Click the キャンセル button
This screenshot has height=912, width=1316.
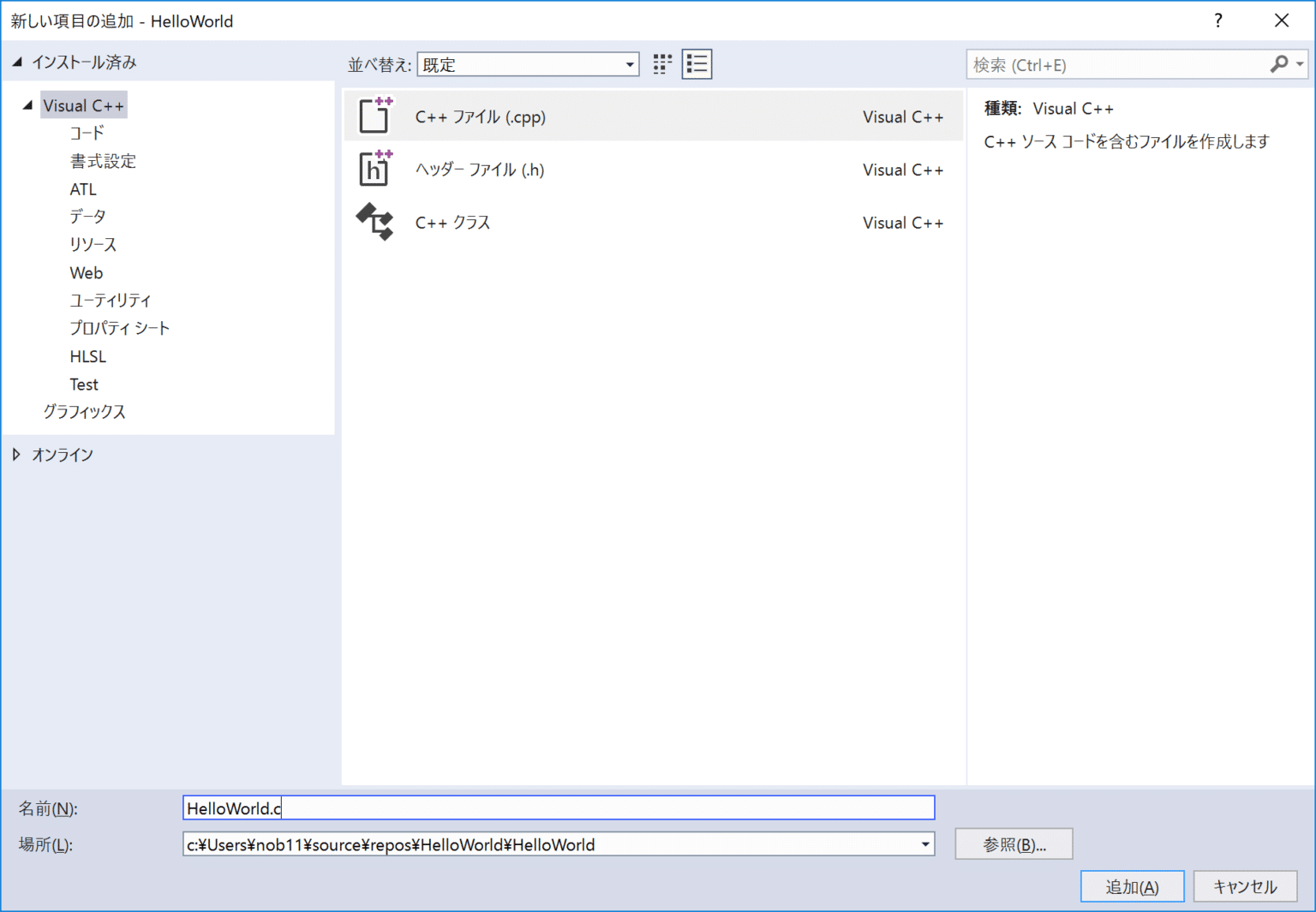[1245, 886]
